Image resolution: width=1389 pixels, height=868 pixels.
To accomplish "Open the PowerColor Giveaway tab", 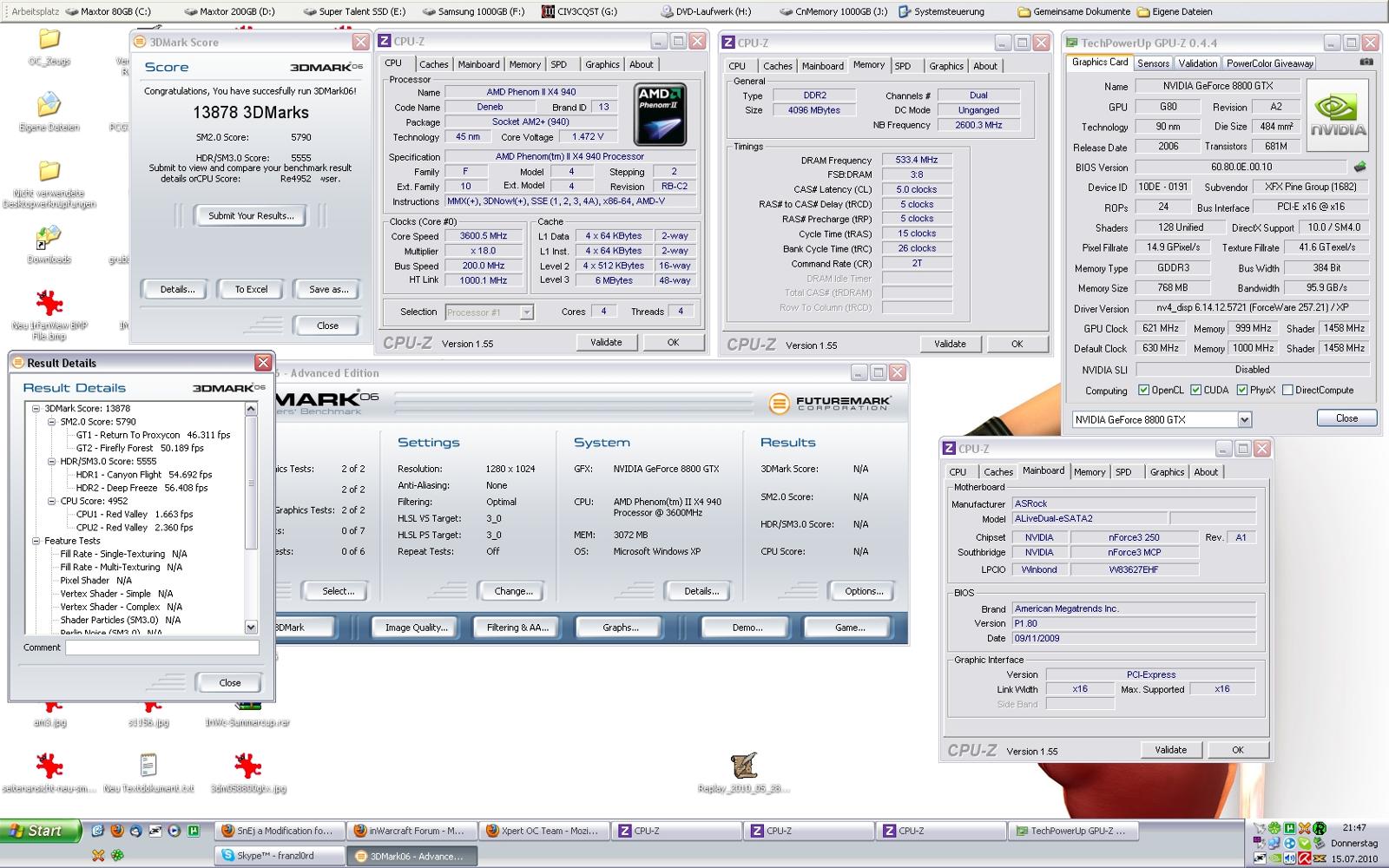I will coord(1270,63).
